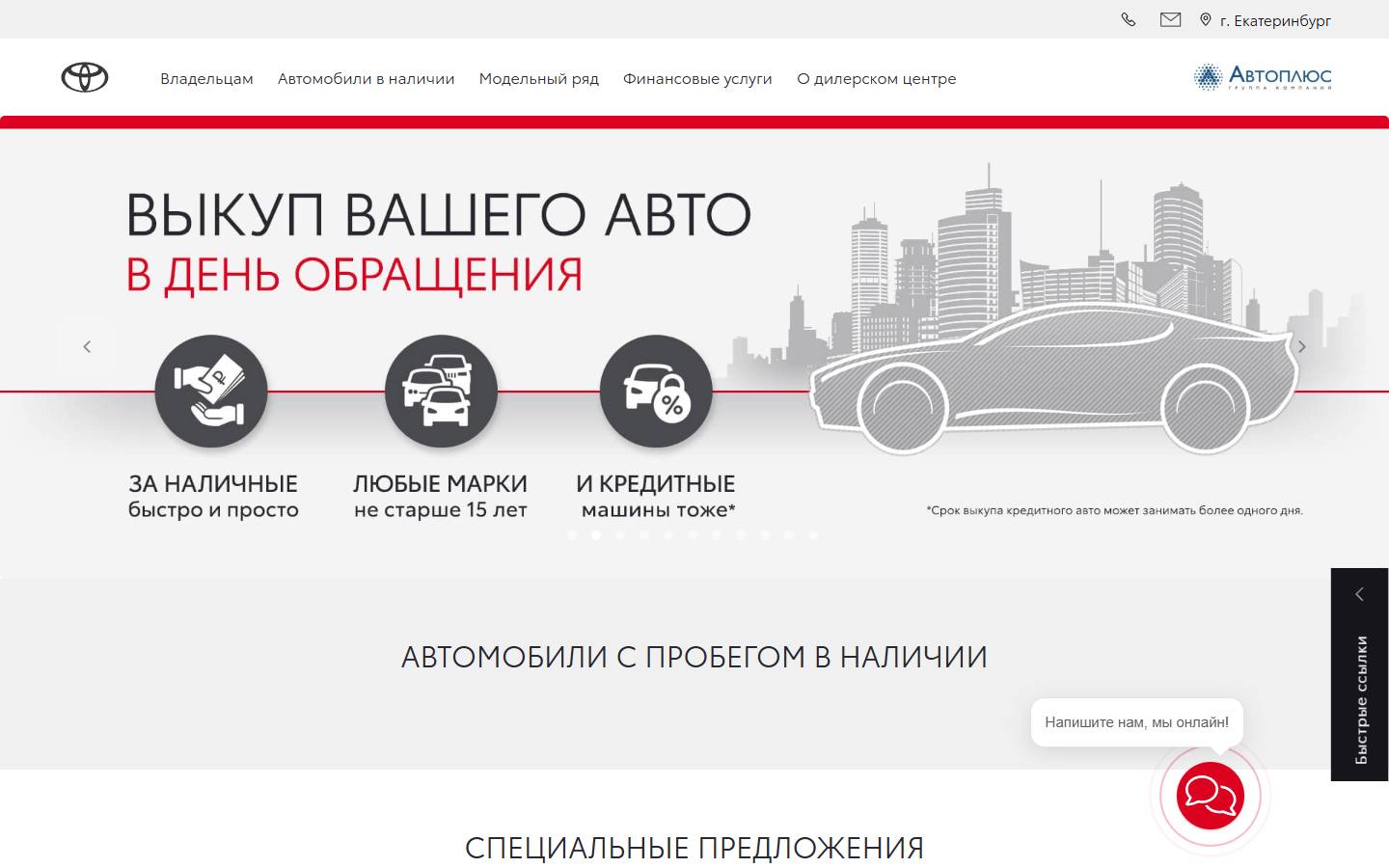Click the Быстрые ссылки vertical label

[x=1361, y=699]
